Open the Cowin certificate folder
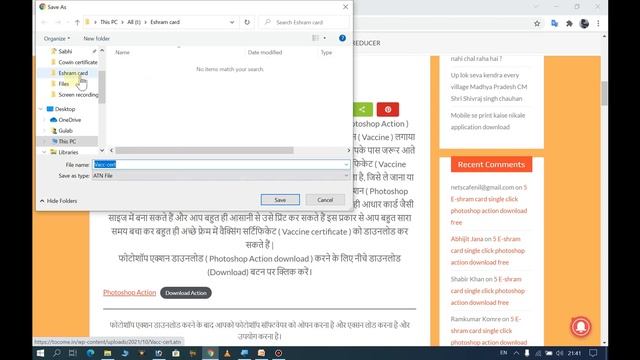 tap(78, 62)
